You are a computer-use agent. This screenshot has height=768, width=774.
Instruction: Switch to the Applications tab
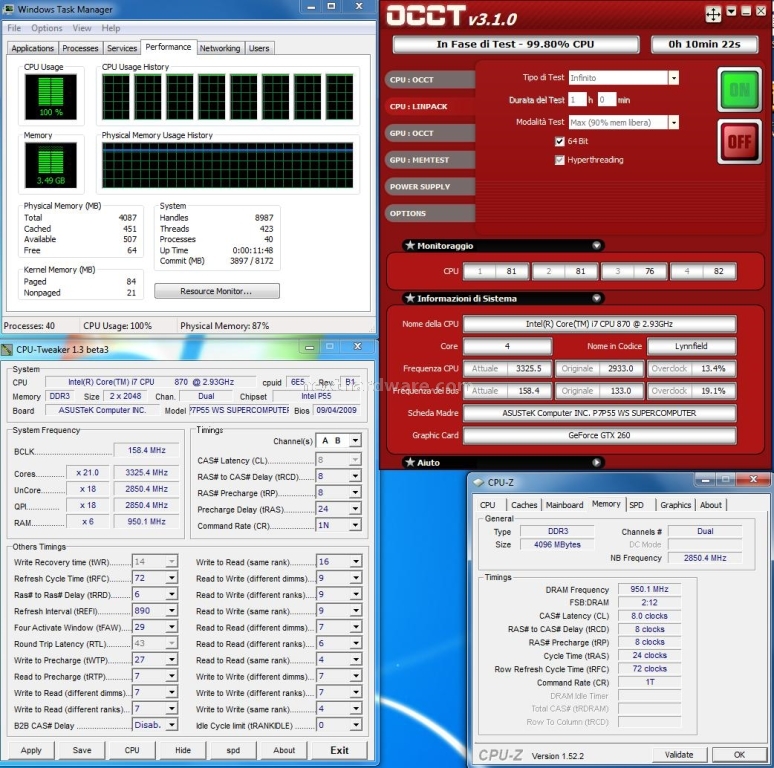(x=32, y=48)
